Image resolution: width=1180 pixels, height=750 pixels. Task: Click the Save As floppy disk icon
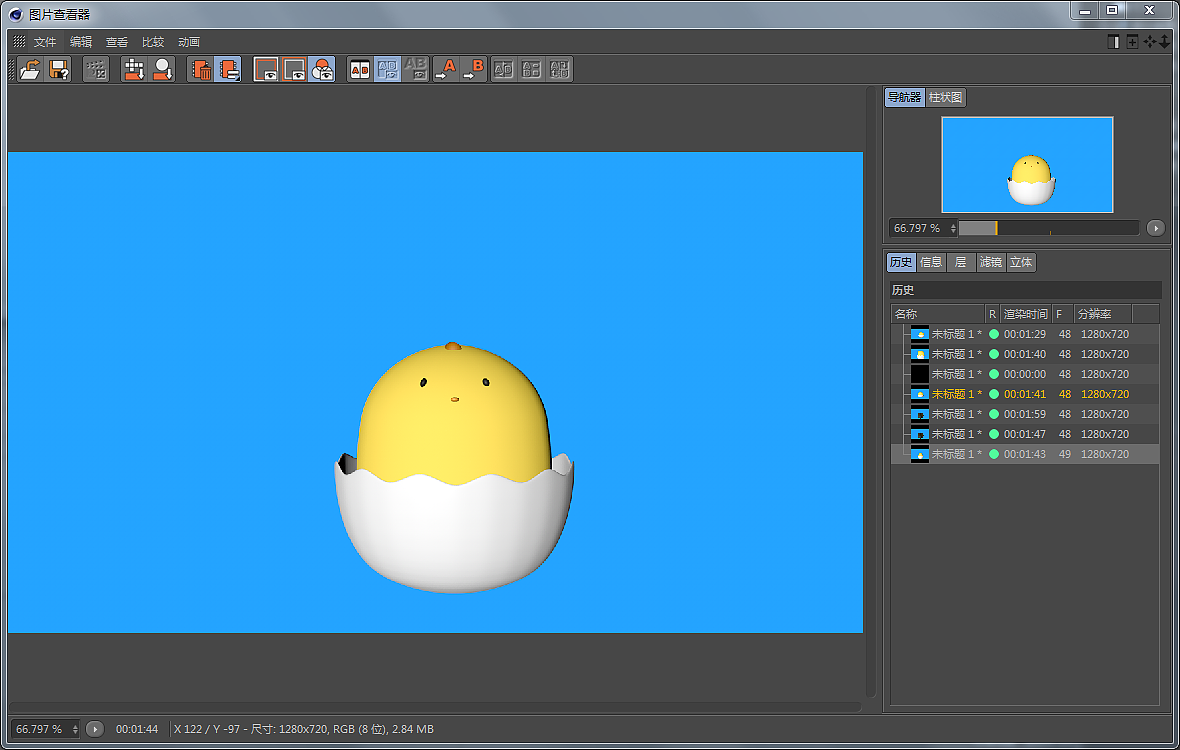(59, 69)
